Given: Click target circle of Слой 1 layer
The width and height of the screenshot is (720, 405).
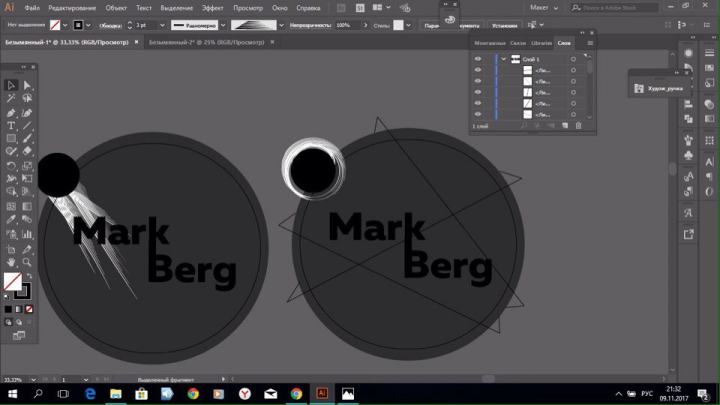Looking at the screenshot, I should pyautogui.click(x=573, y=59).
